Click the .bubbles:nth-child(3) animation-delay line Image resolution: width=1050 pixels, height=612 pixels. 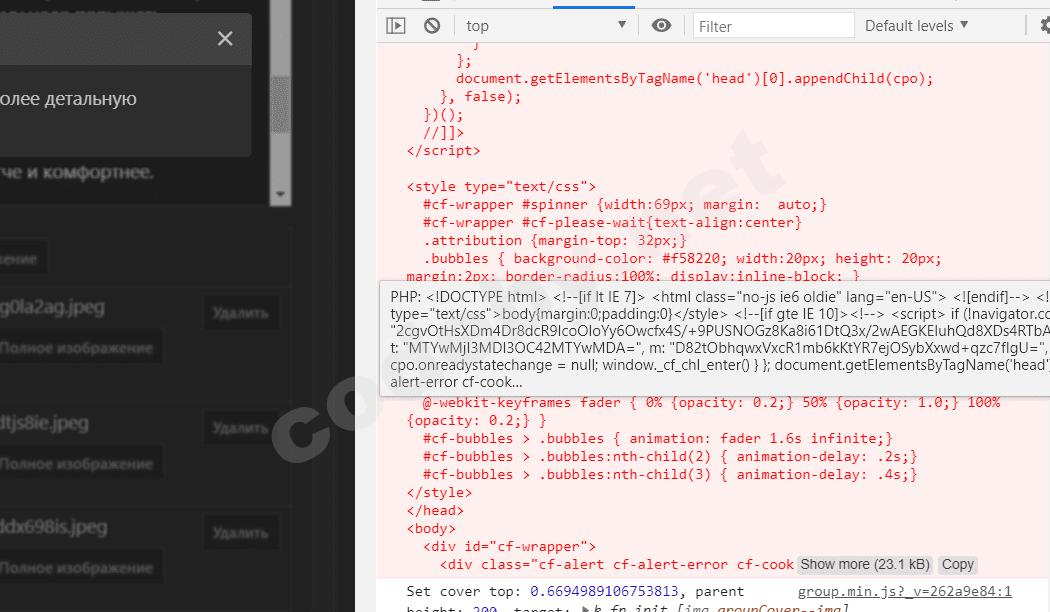(670, 475)
